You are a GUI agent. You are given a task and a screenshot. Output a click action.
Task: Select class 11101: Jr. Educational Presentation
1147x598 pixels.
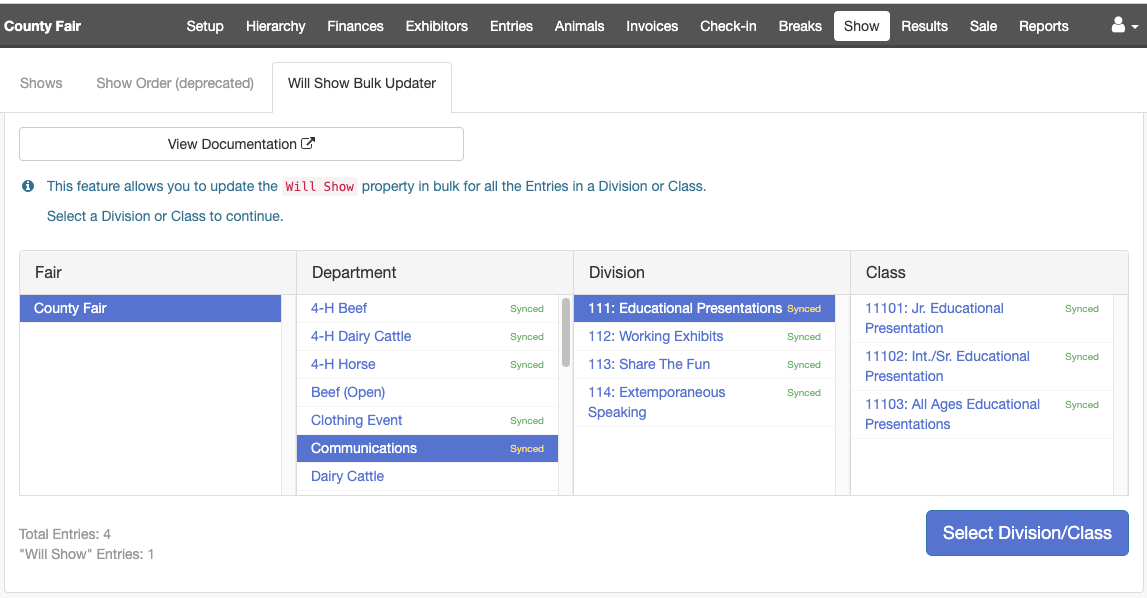coord(934,318)
